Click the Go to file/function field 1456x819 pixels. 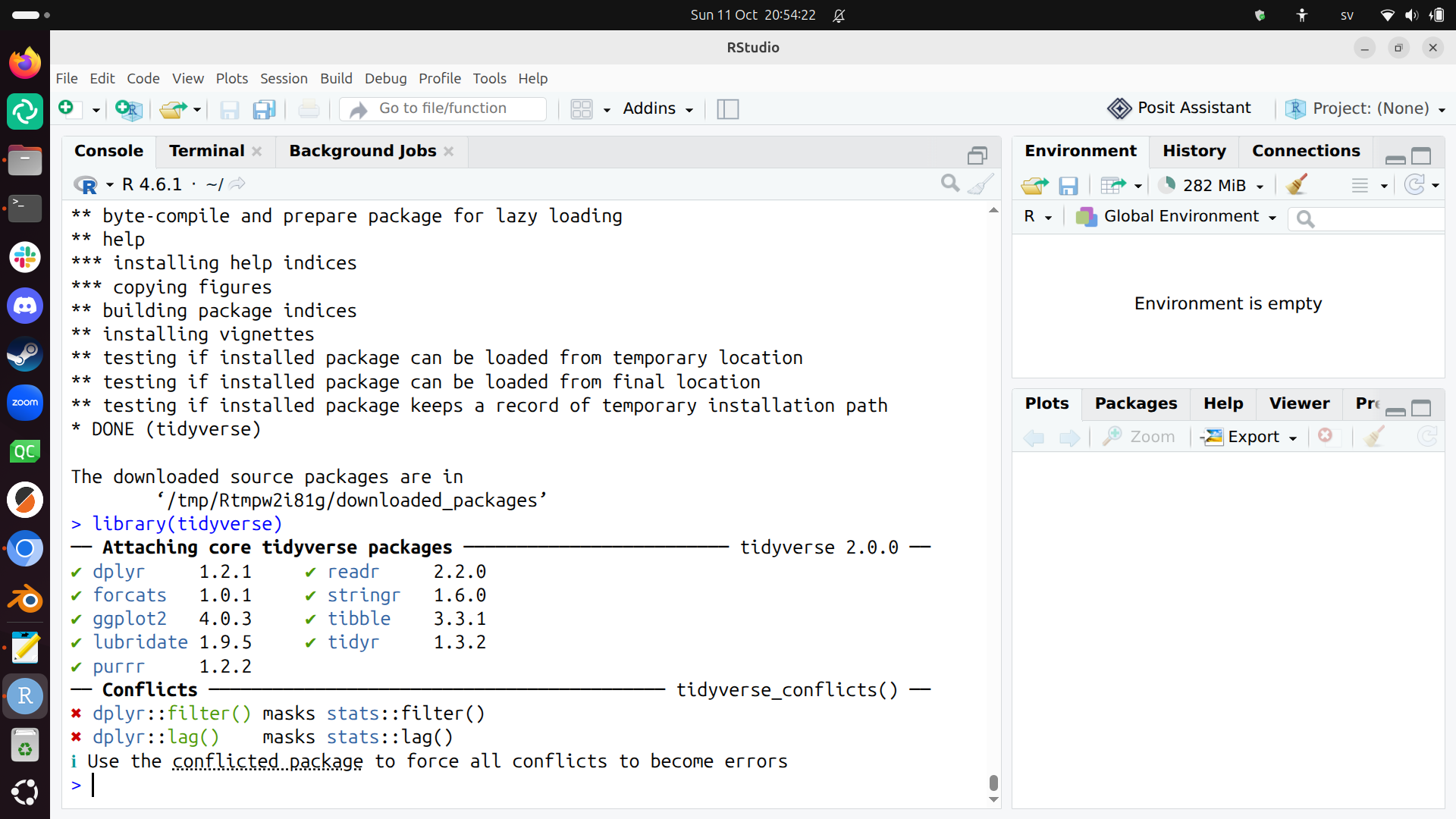pyautogui.click(x=443, y=108)
